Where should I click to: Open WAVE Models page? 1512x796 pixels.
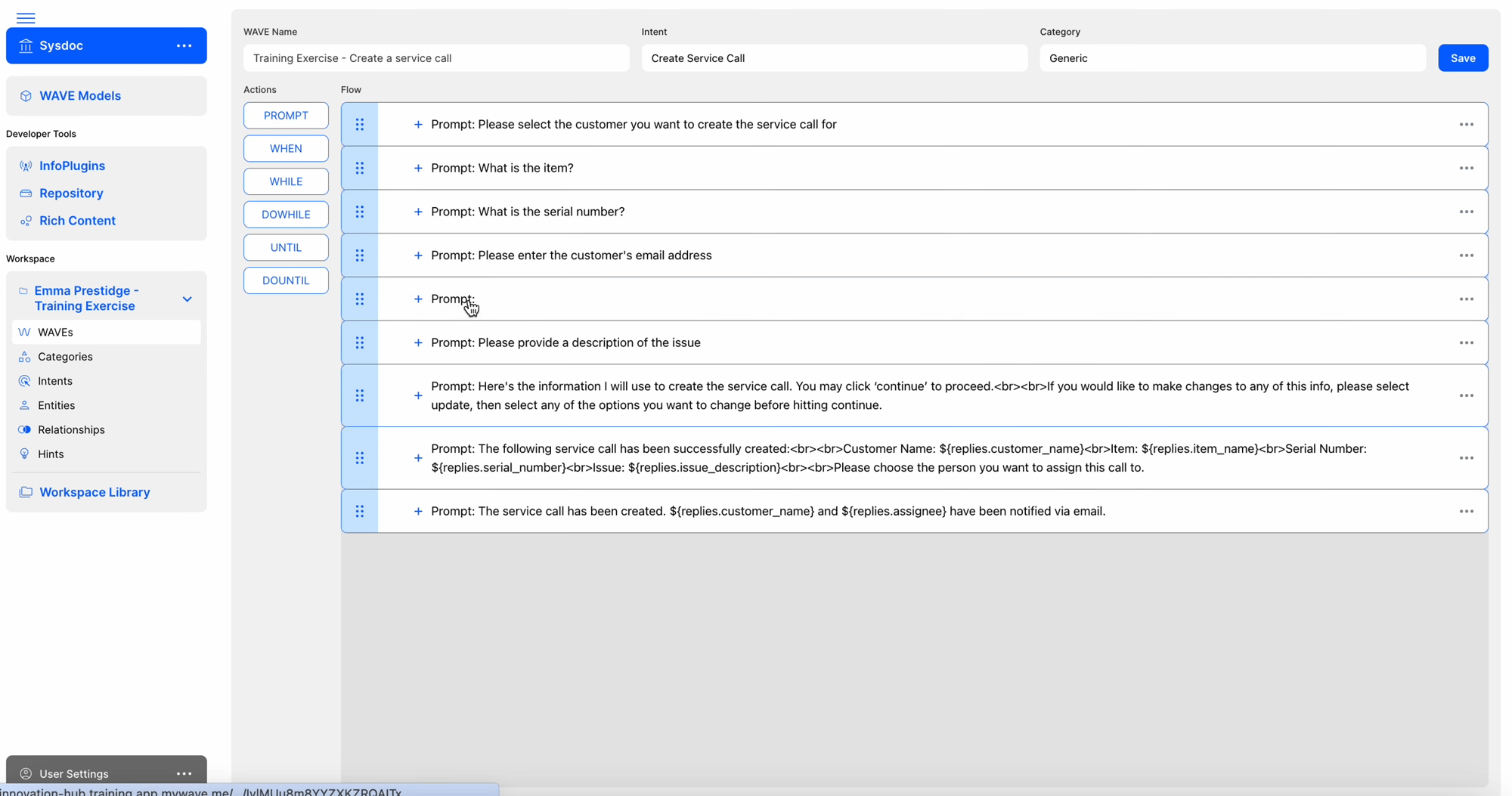click(106, 96)
